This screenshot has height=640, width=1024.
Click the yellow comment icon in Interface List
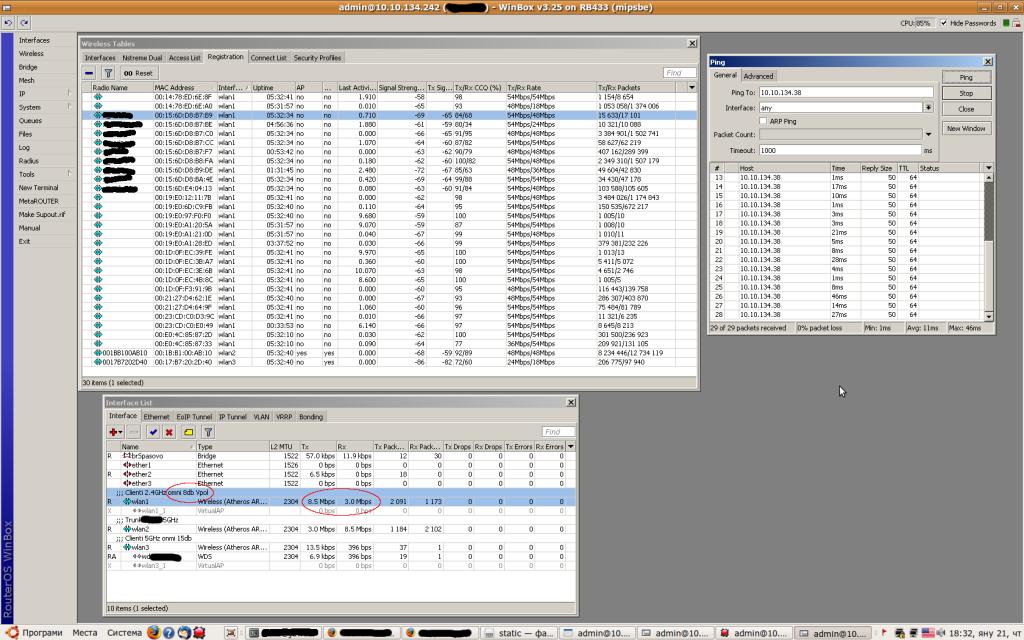[188, 432]
